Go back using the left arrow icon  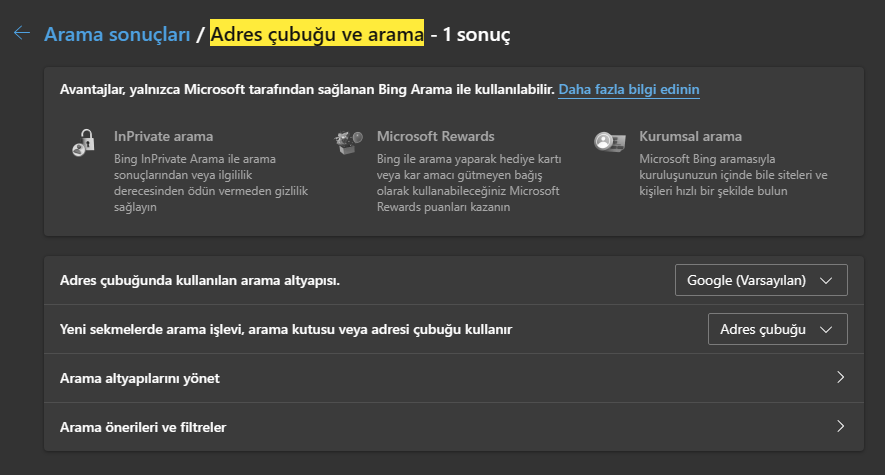21,33
